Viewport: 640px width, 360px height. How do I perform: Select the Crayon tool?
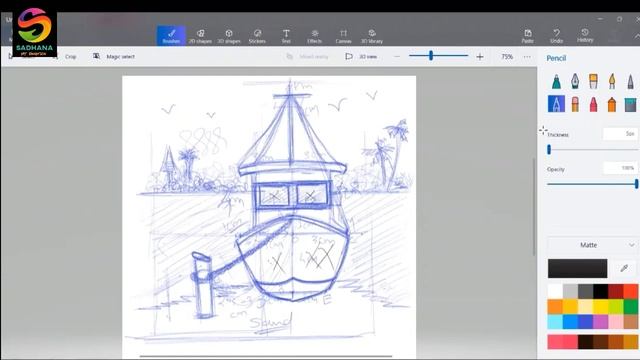(x=593, y=104)
